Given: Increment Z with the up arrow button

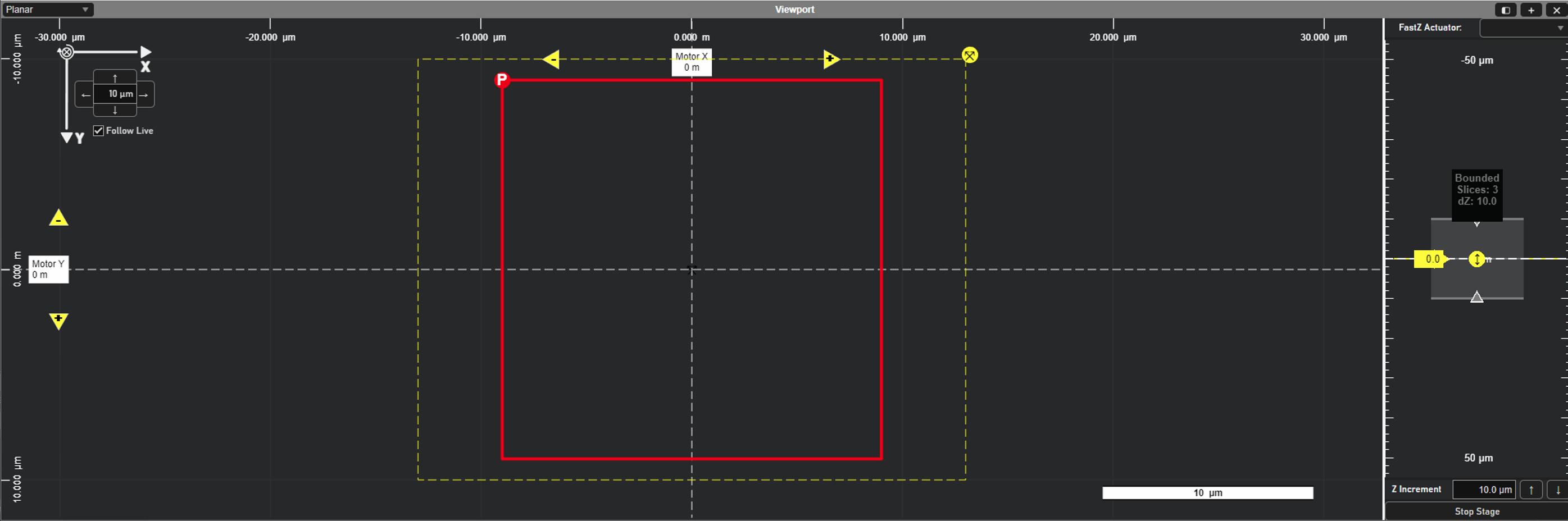Looking at the screenshot, I should pos(1531,490).
